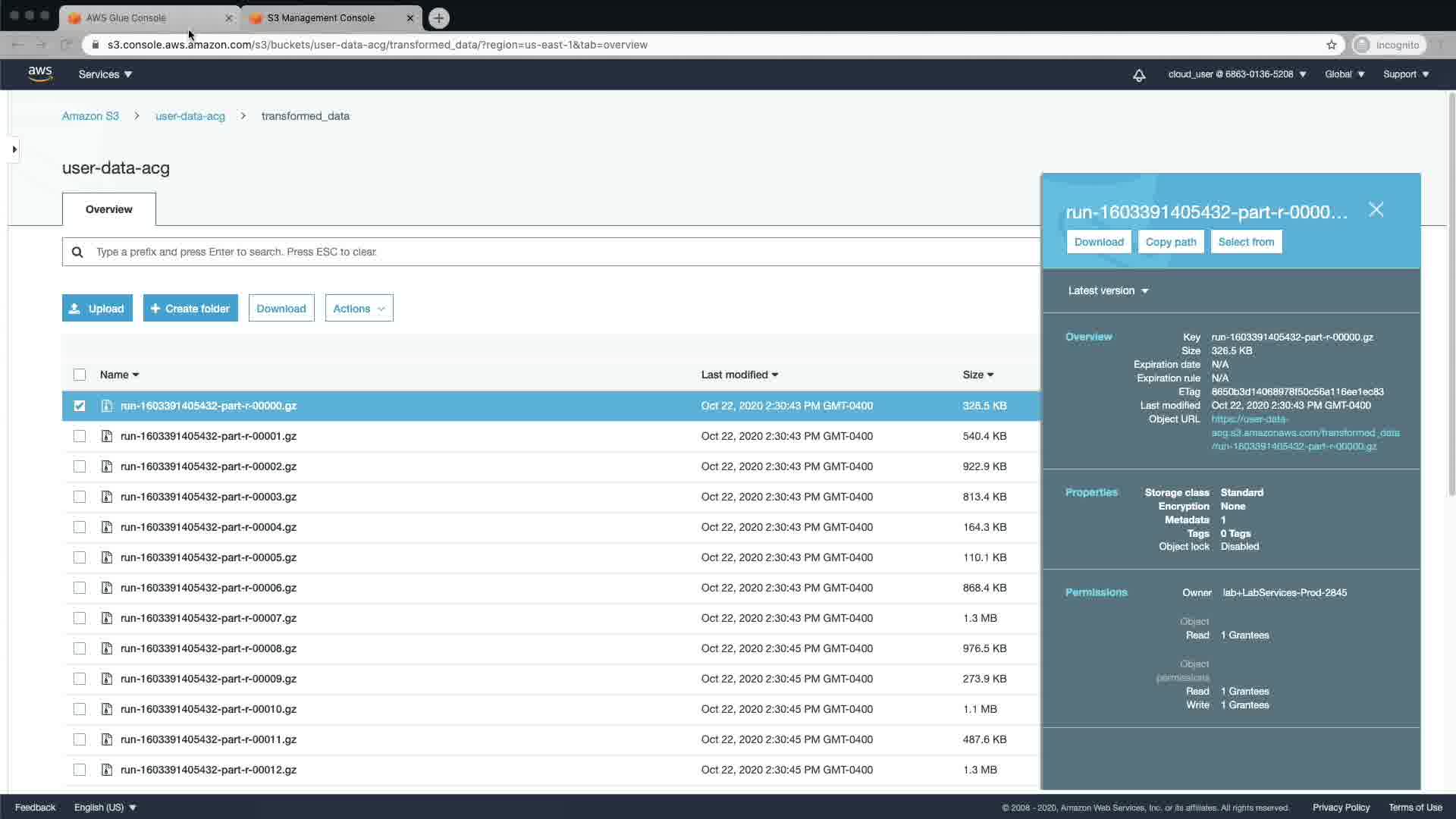Expand the Latest version dropdown
This screenshot has height=819, width=1456.
(x=1108, y=291)
